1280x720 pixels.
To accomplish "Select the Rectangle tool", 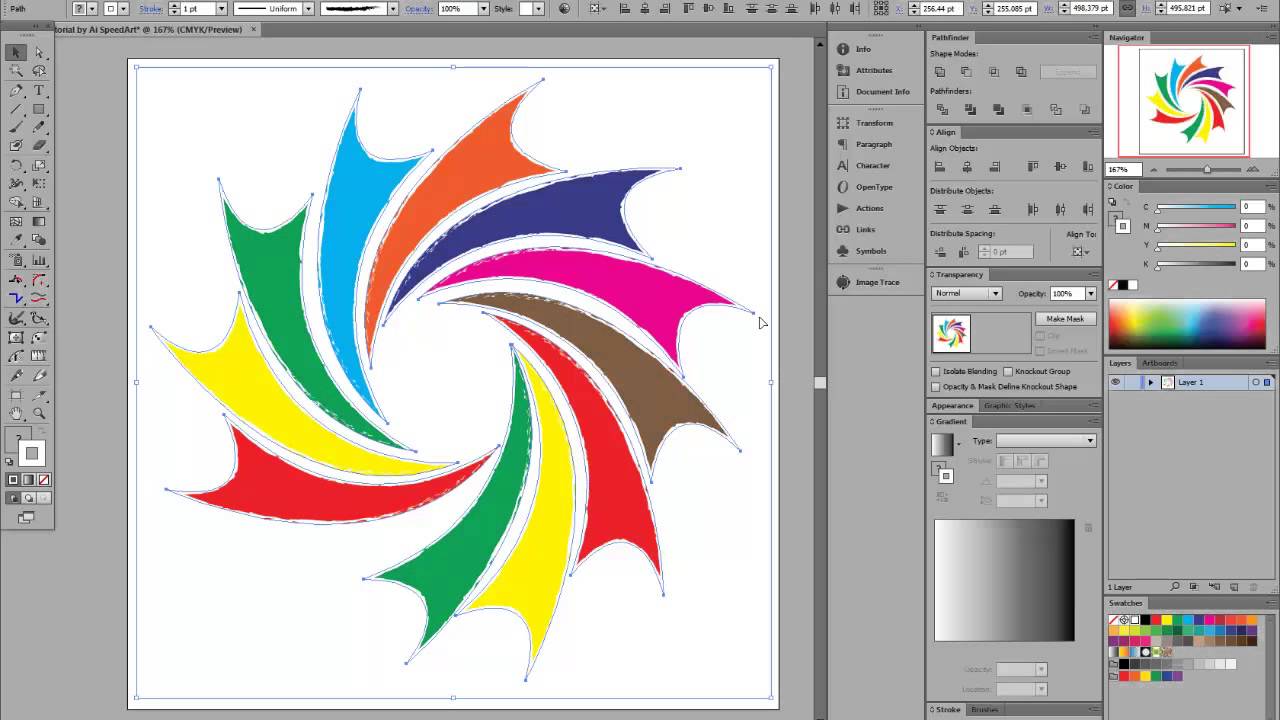I will click(39, 109).
